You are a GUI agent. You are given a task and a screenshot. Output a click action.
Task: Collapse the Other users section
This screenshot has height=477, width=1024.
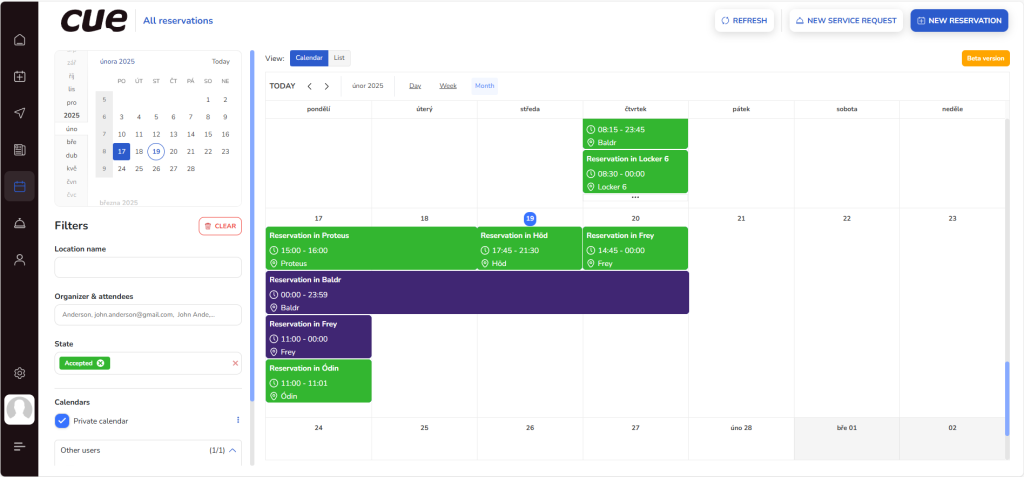click(x=233, y=451)
